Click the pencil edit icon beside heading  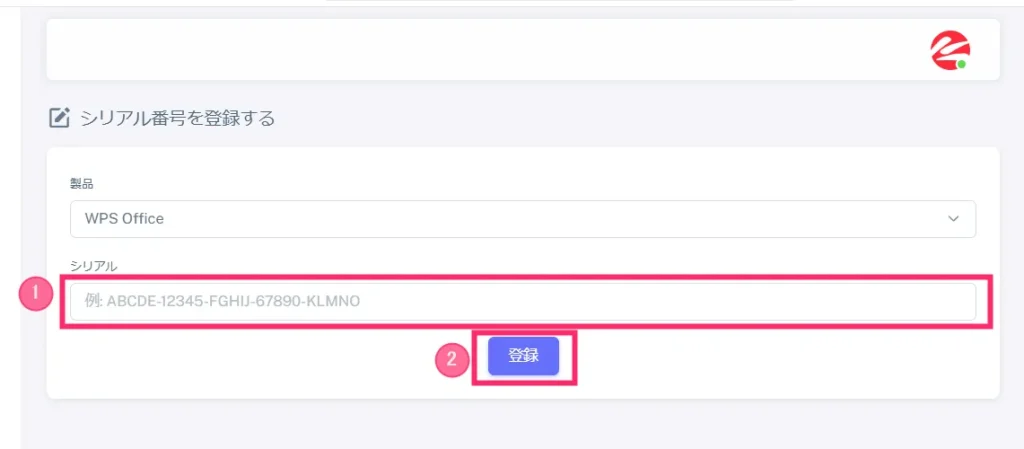tap(59, 118)
